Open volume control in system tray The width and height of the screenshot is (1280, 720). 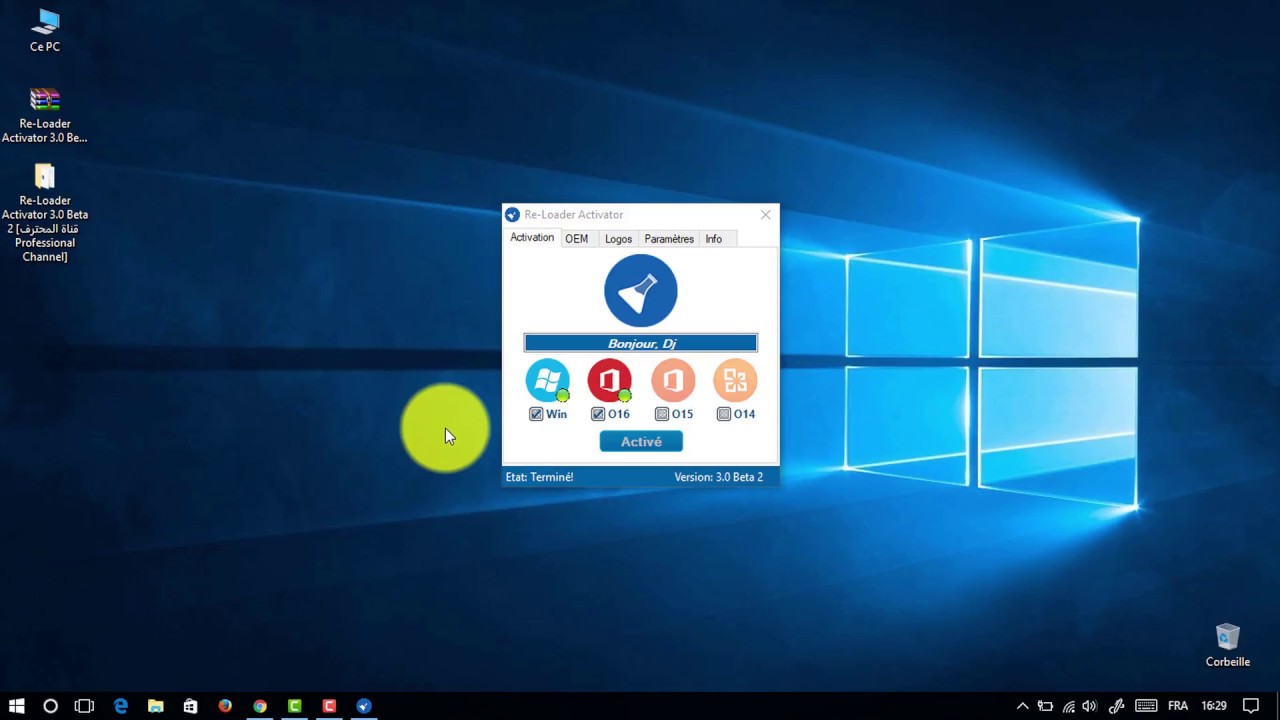click(1089, 706)
